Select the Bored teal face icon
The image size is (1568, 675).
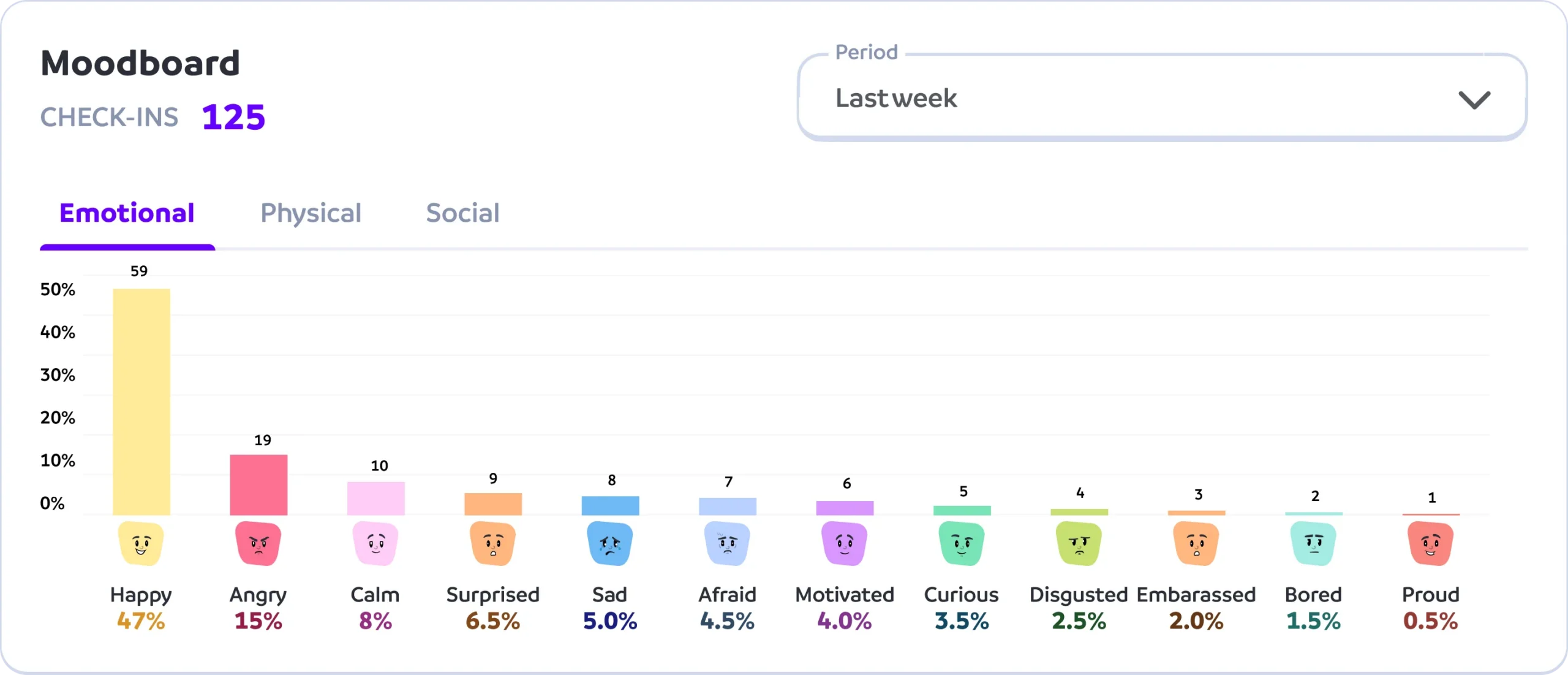click(x=1313, y=543)
